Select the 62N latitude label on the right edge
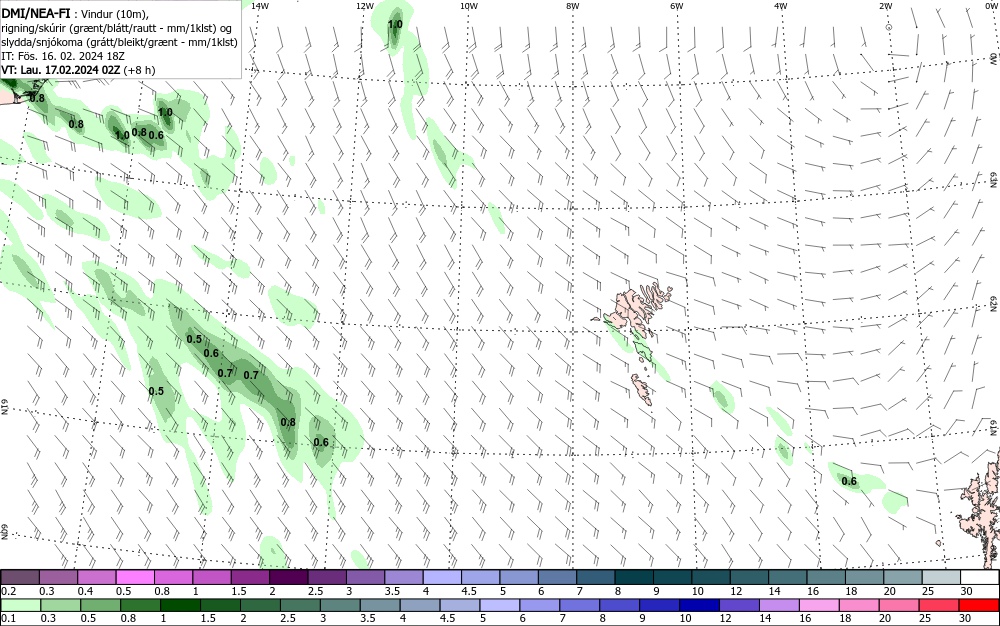The height and width of the screenshot is (626, 1000). pyautogui.click(x=994, y=303)
